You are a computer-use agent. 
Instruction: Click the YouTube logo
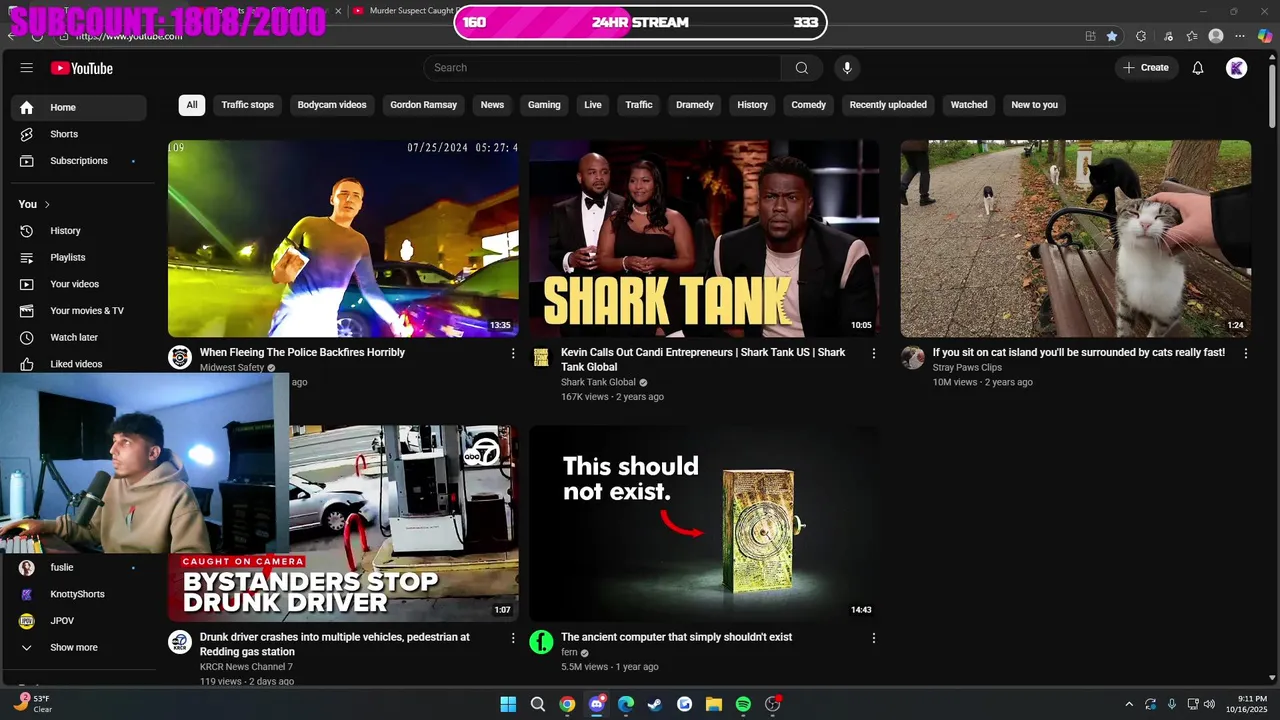click(x=82, y=68)
